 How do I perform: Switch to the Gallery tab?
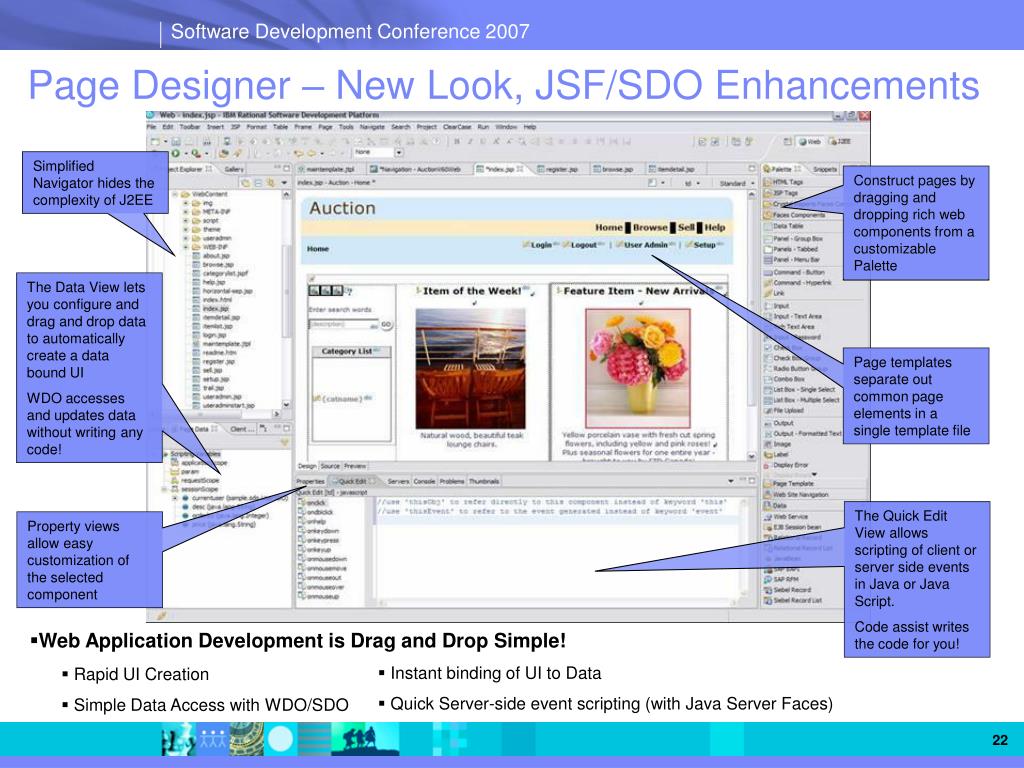pos(234,168)
